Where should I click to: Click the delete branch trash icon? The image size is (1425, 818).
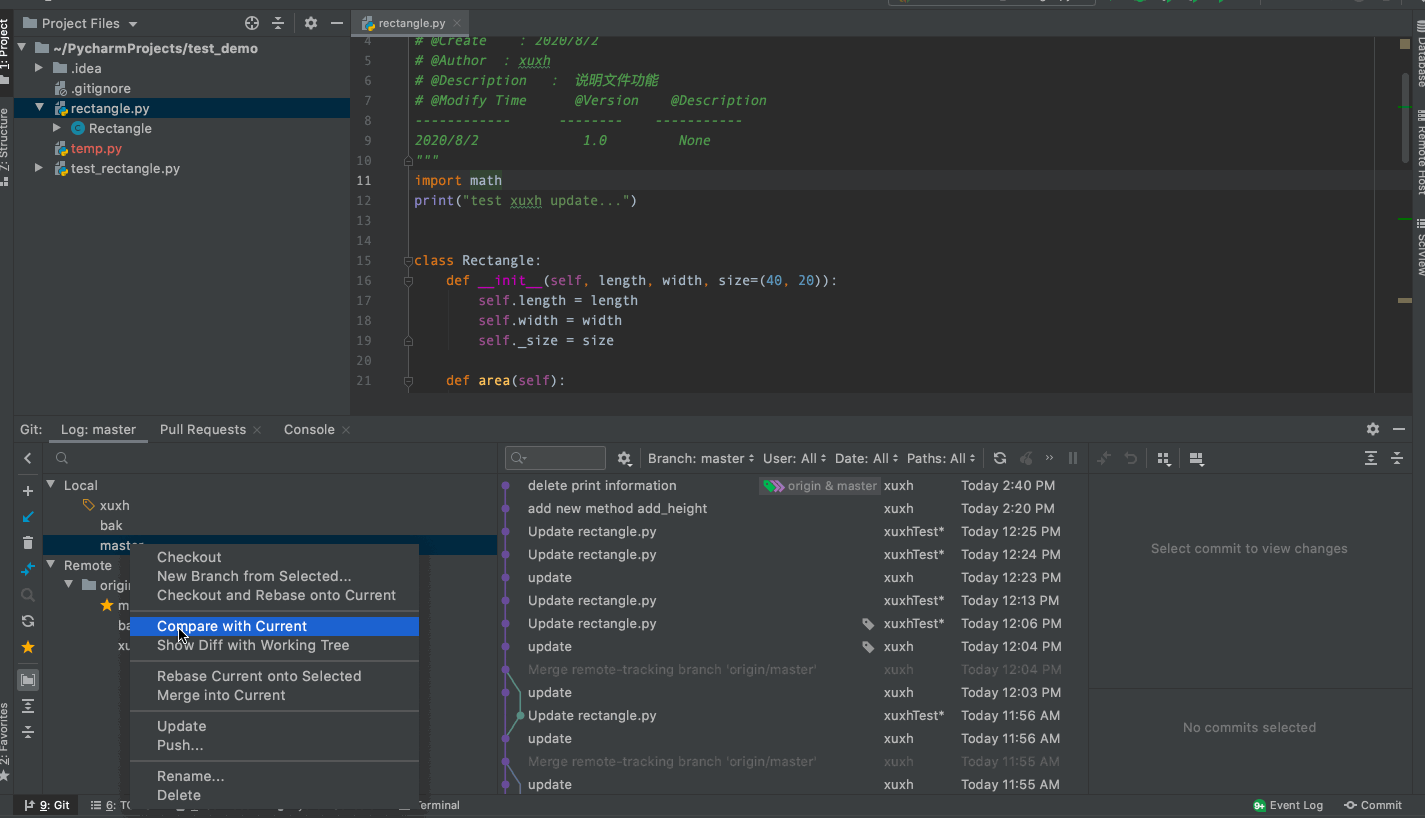28,543
